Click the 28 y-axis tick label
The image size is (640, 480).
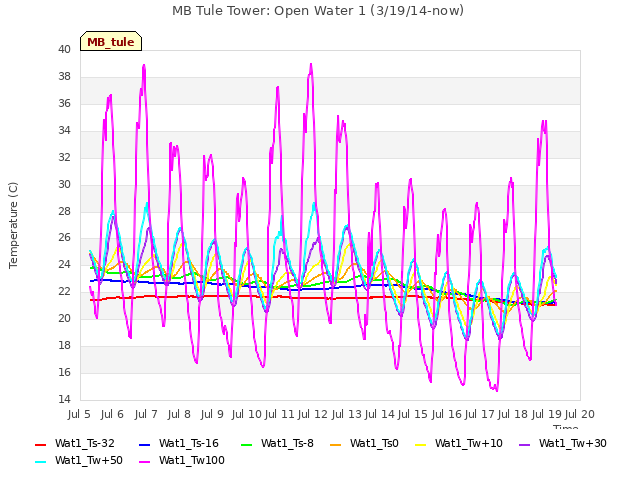64,211
